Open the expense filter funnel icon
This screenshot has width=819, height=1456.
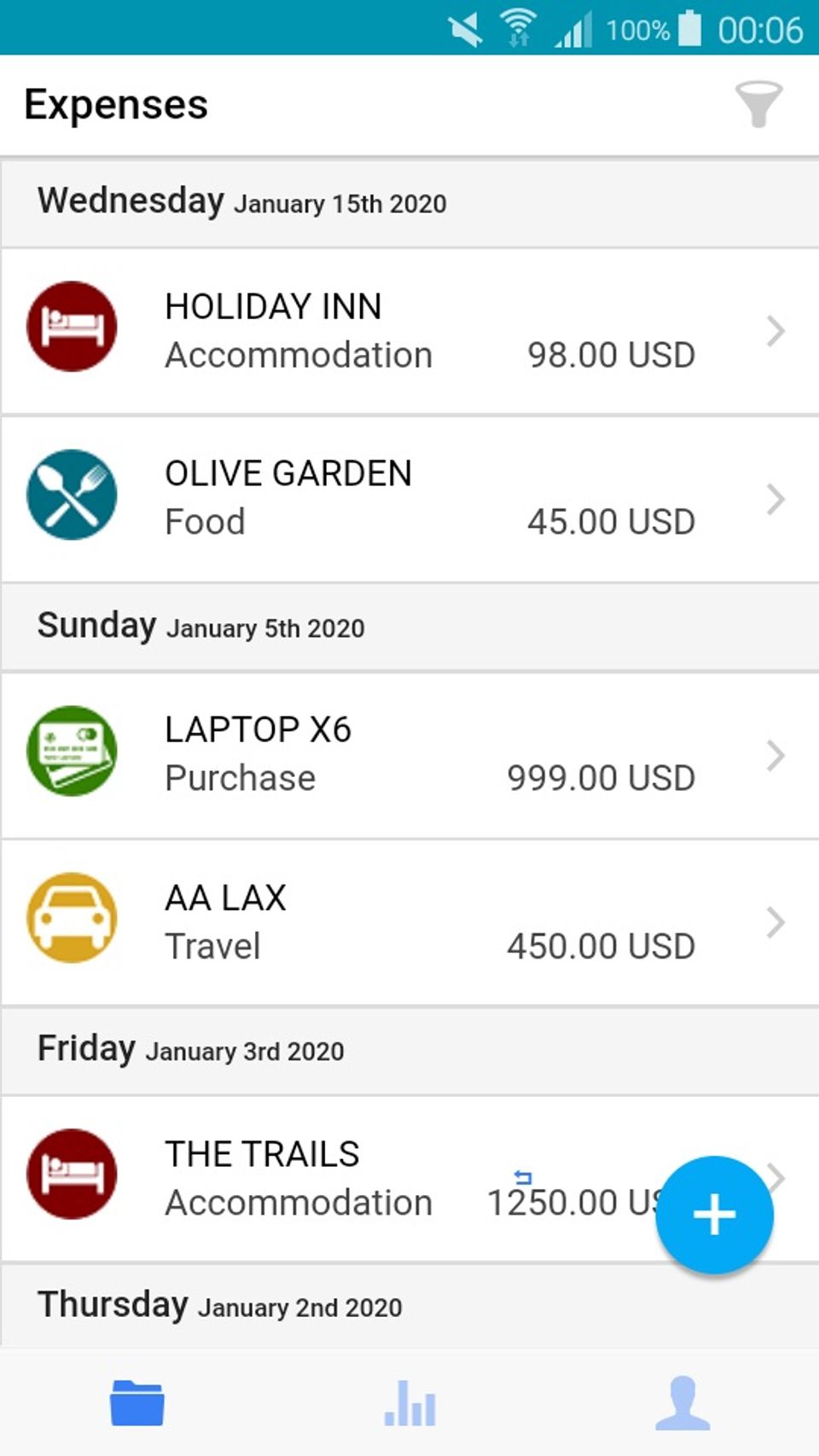tap(758, 104)
